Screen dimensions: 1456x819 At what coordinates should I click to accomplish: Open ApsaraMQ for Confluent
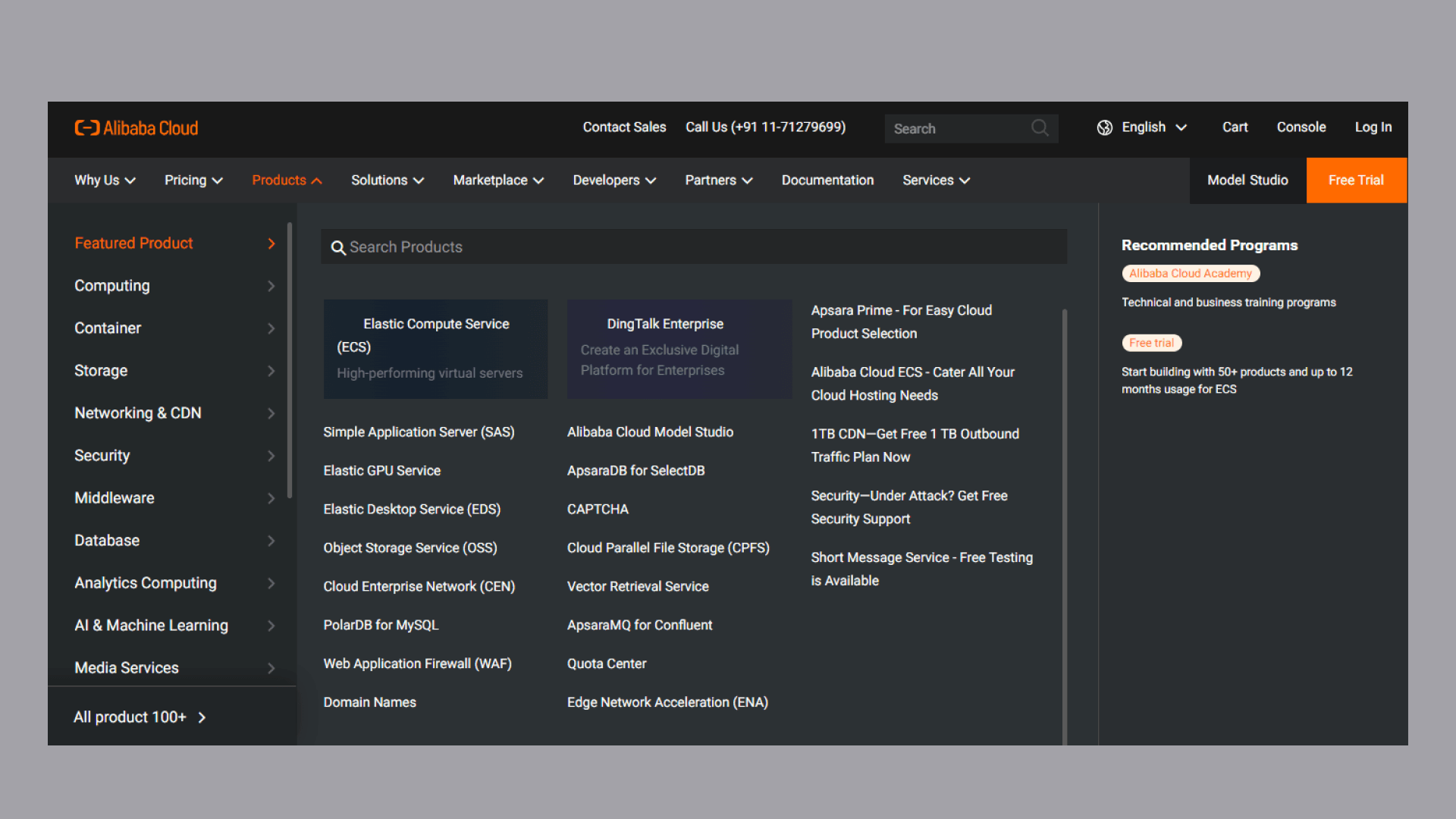[639, 626]
